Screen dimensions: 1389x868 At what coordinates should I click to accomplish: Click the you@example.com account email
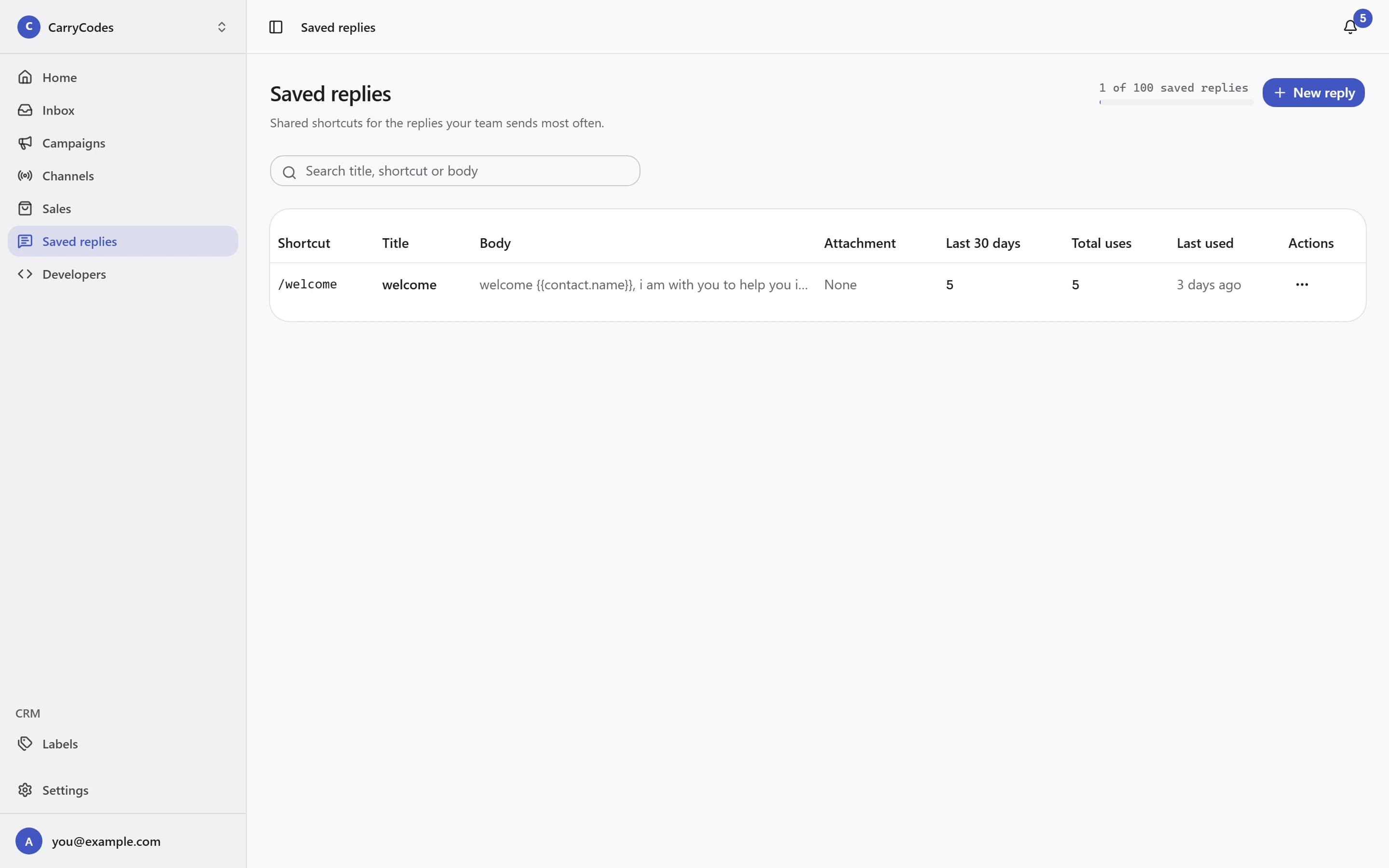pyautogui.click(x=106, y=841)
